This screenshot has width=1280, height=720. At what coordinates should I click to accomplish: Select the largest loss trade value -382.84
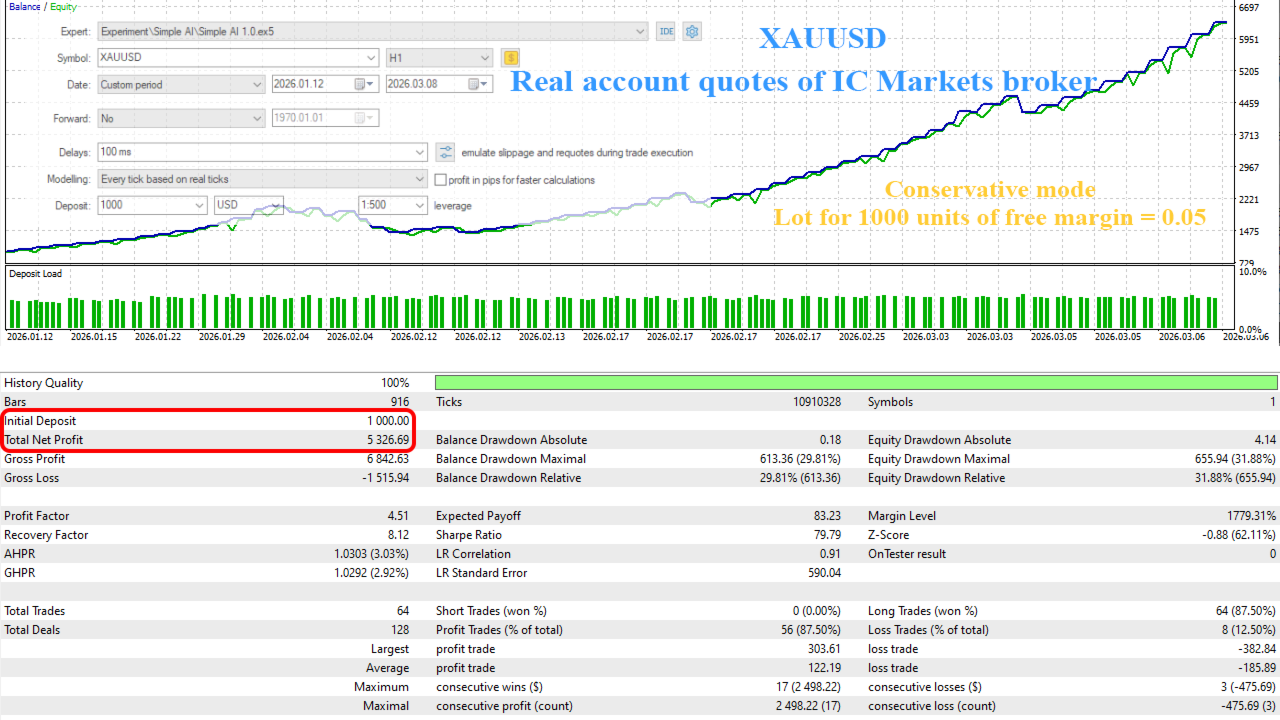[1258, 649]
